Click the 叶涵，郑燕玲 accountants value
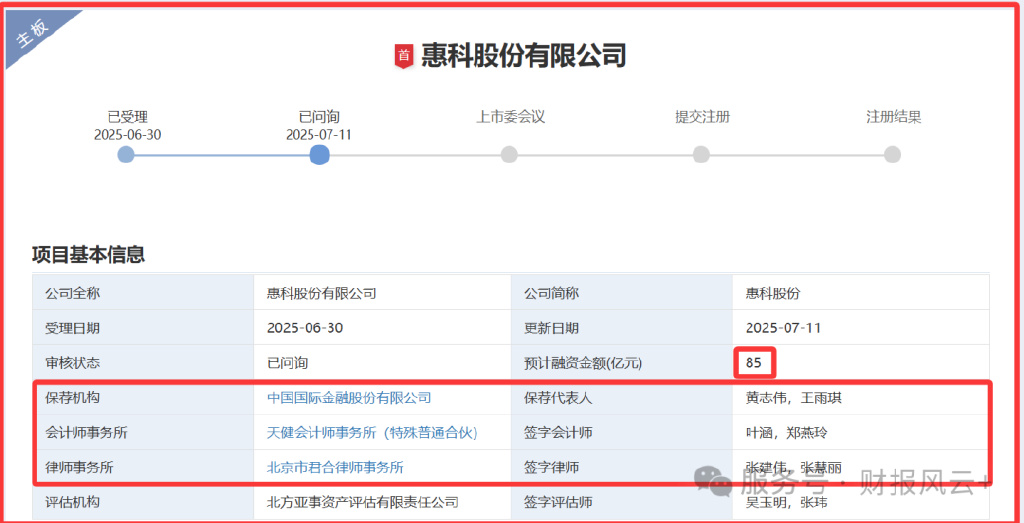Screen dimensions: 1024x523 (x=787, y=432)
